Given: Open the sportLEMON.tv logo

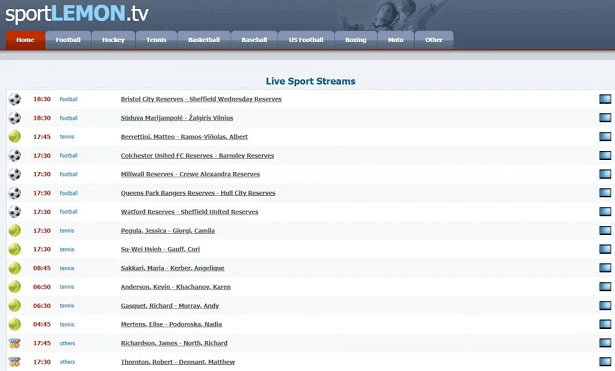Looking at the screenshot, I should coord(77,13).
